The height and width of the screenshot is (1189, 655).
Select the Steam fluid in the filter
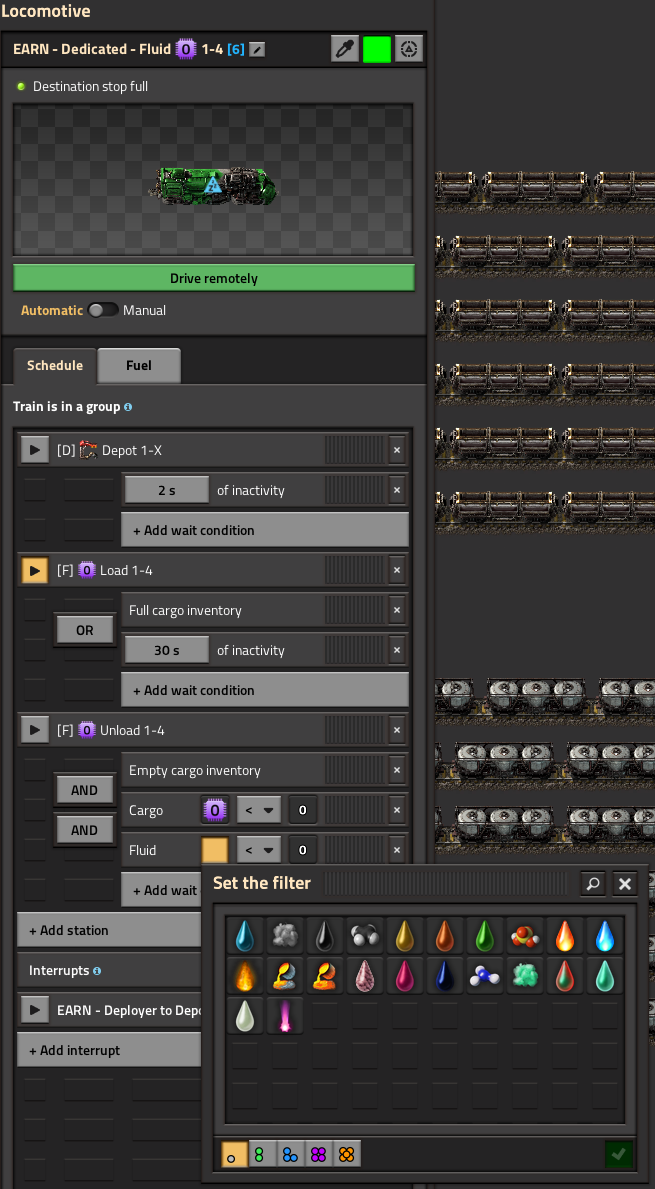click(x=284, y=936)
